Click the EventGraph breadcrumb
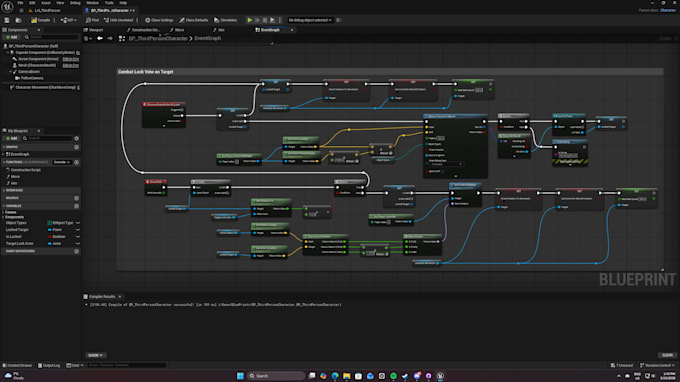The width and height of the screenshot is (680, 382). [x=208, y=39]
